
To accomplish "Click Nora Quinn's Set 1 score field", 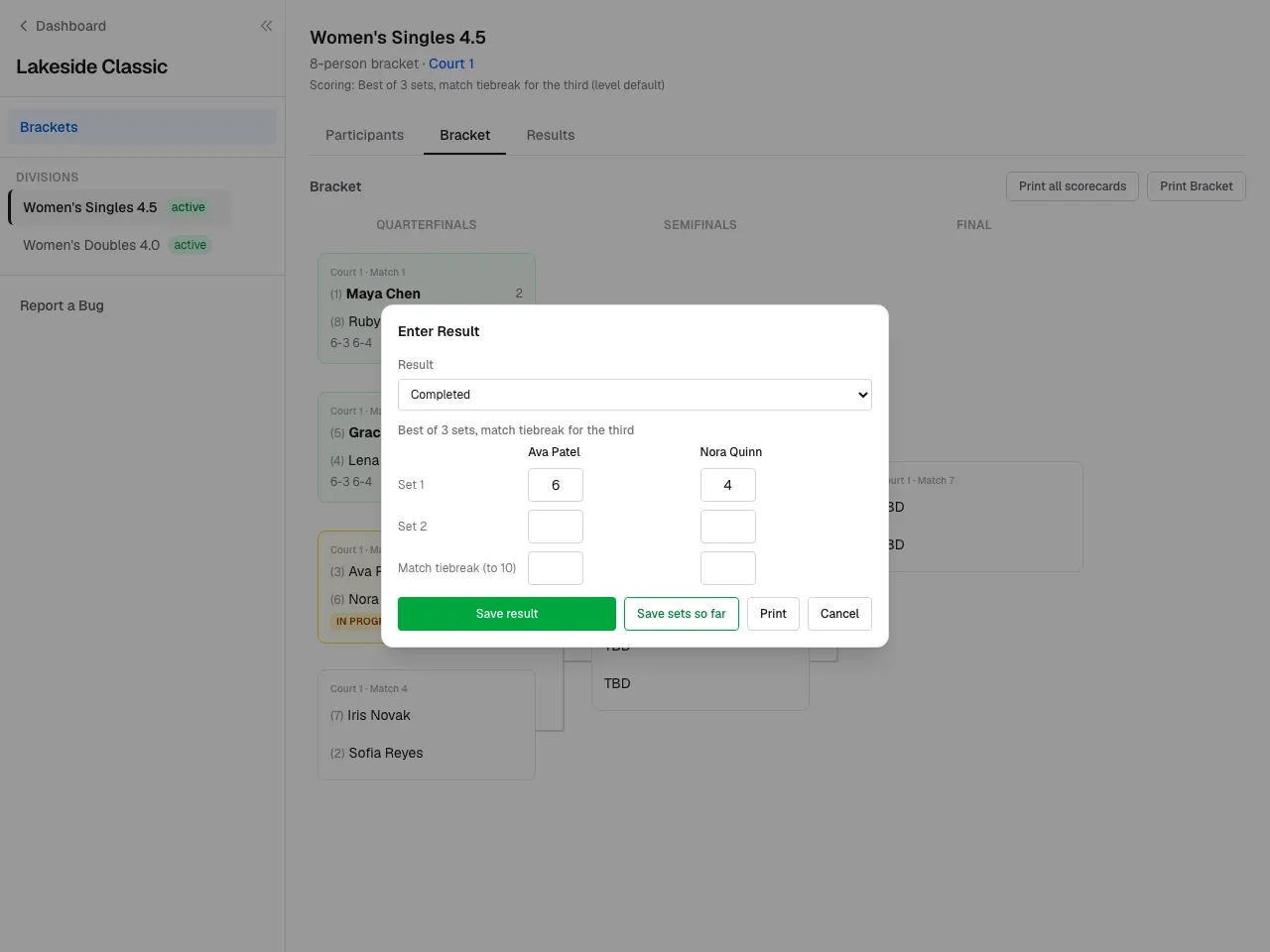I will point(728,485).
